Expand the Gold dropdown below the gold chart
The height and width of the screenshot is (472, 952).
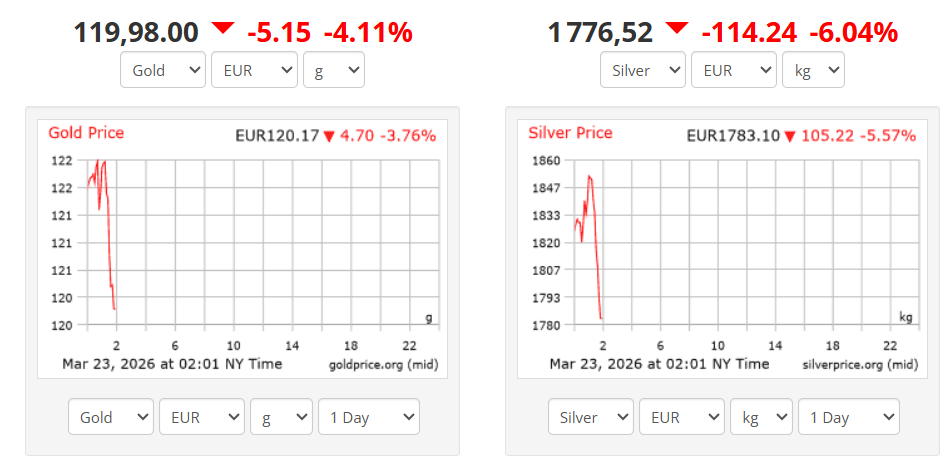[111, 417]
